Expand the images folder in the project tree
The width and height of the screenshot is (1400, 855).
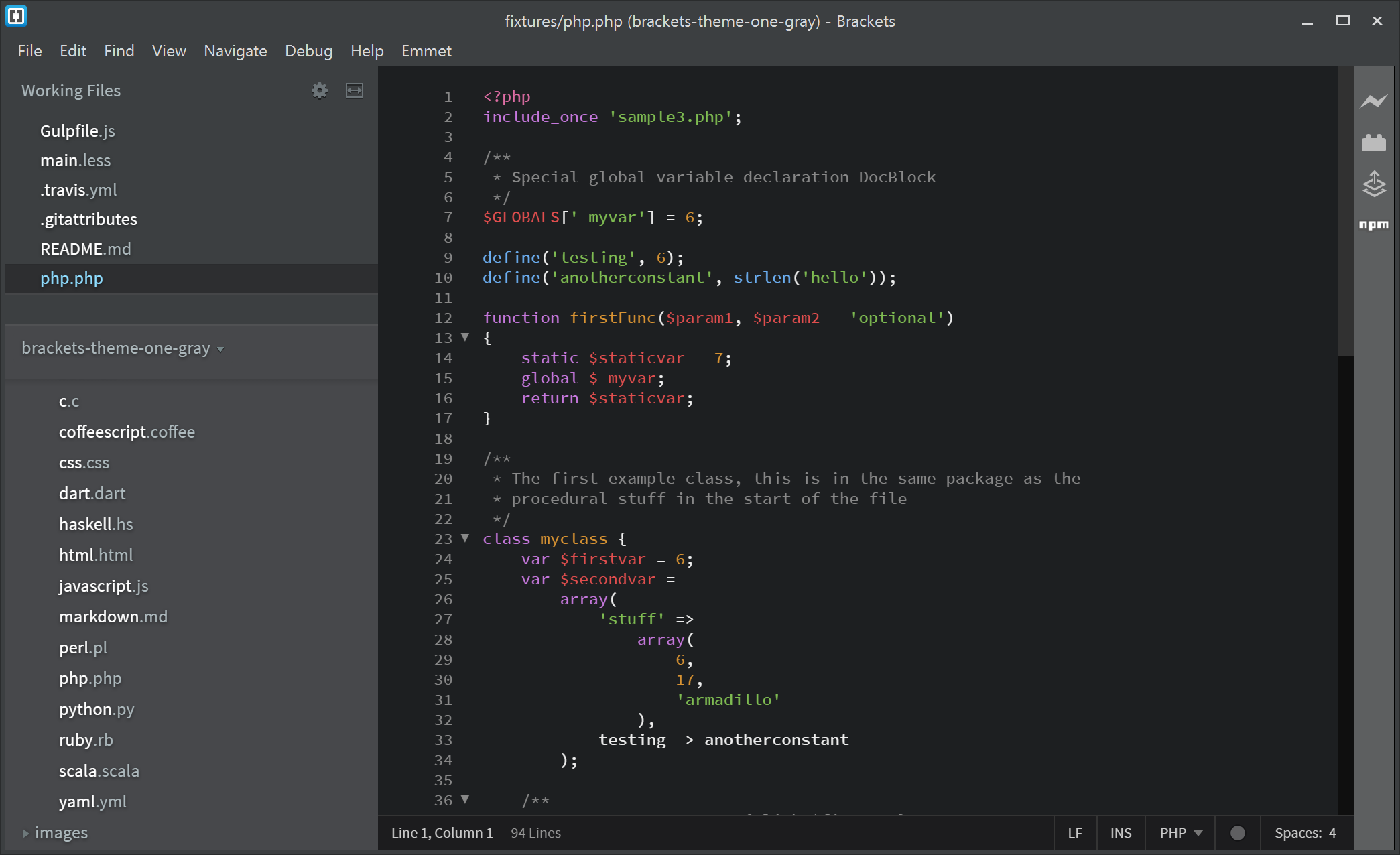[26, 832]
